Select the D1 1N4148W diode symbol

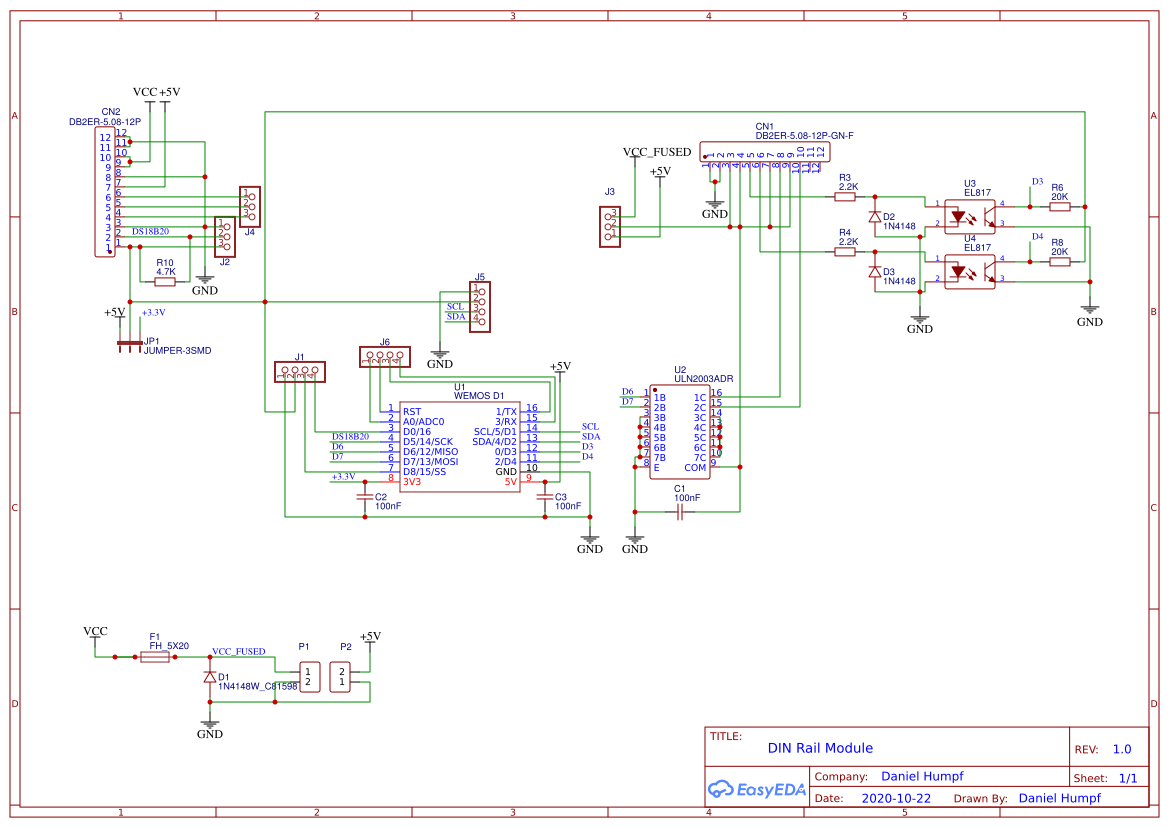click(210, 677)
